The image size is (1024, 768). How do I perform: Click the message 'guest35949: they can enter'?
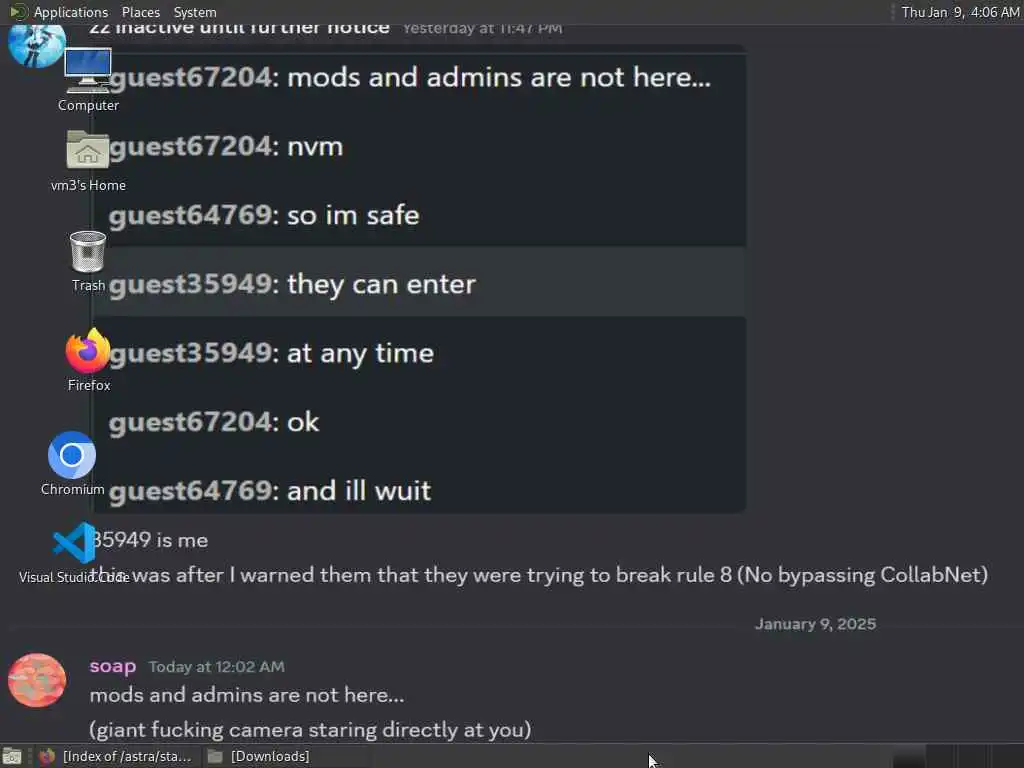point(292,284)
